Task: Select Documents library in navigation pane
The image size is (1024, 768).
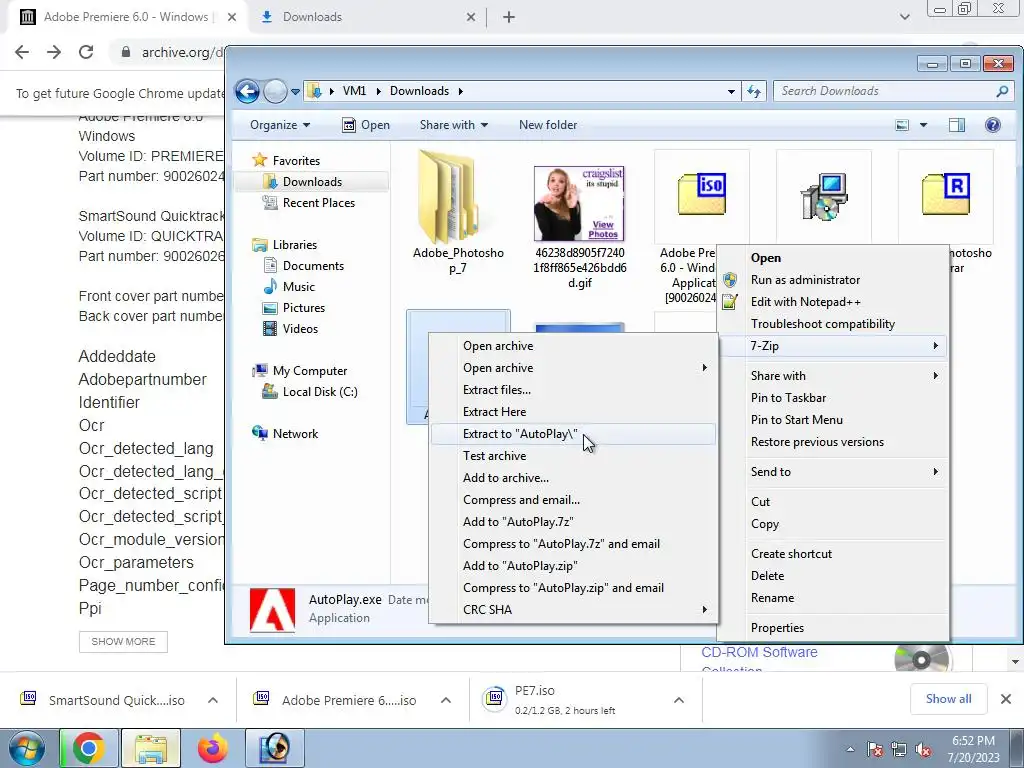Action: coord(313,266)
